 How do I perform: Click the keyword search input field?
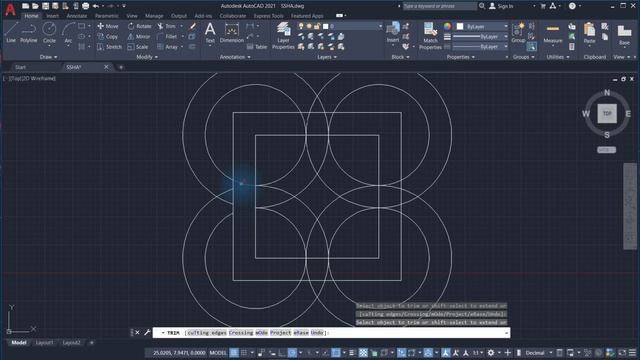(x=440, y=6)
